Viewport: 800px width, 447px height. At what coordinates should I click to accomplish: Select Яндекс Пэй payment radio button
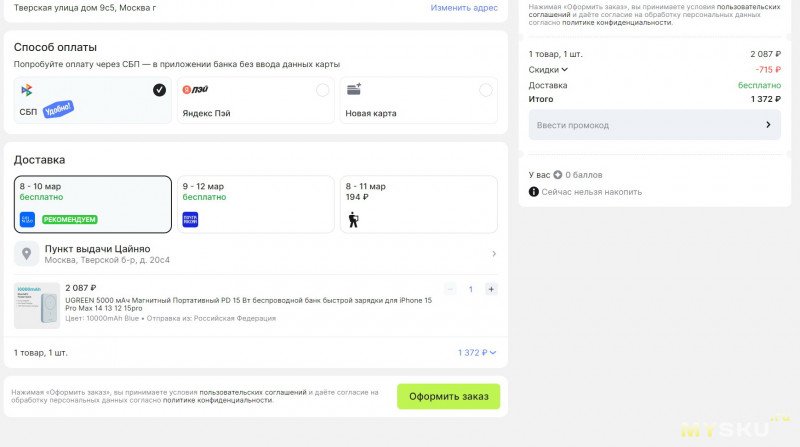[x=322, y=90]
